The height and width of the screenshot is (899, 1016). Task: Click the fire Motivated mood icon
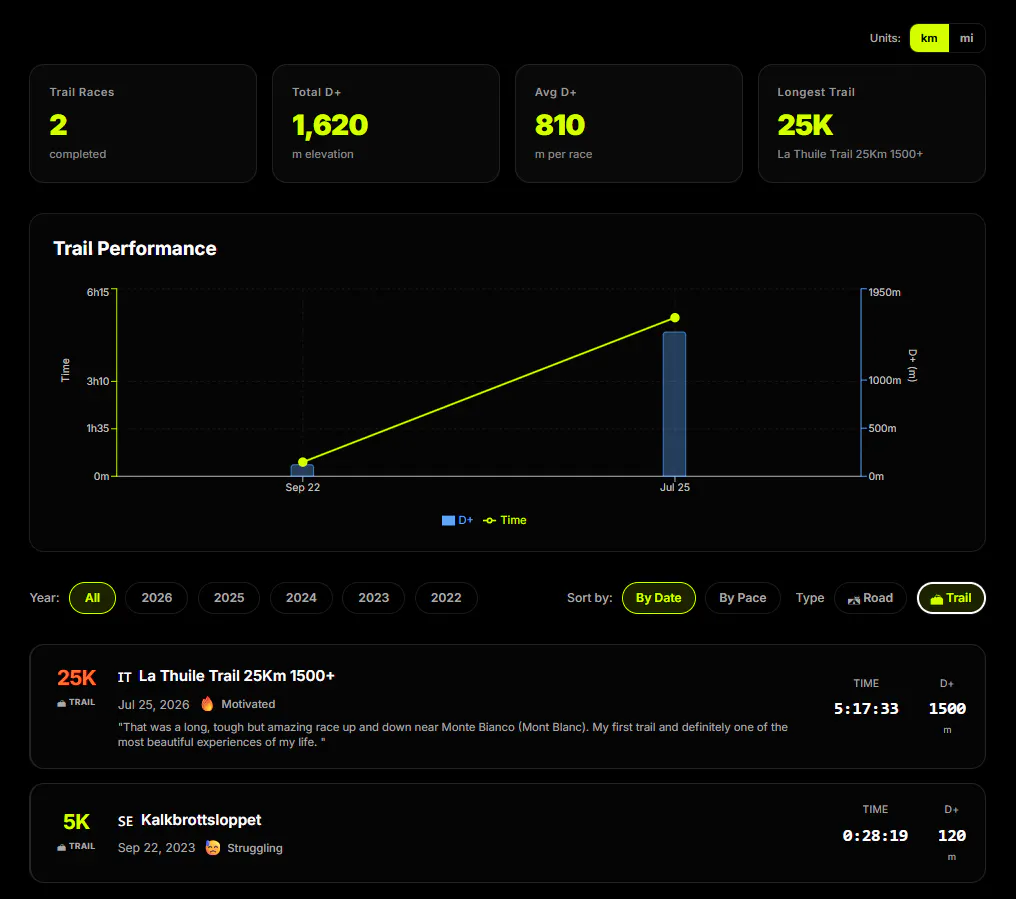coord(207,704)
